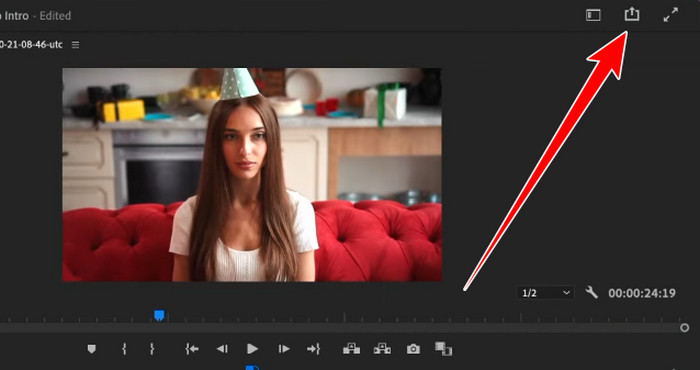
Task: Click the Lift button icon
Action: [x=351, y=349]
